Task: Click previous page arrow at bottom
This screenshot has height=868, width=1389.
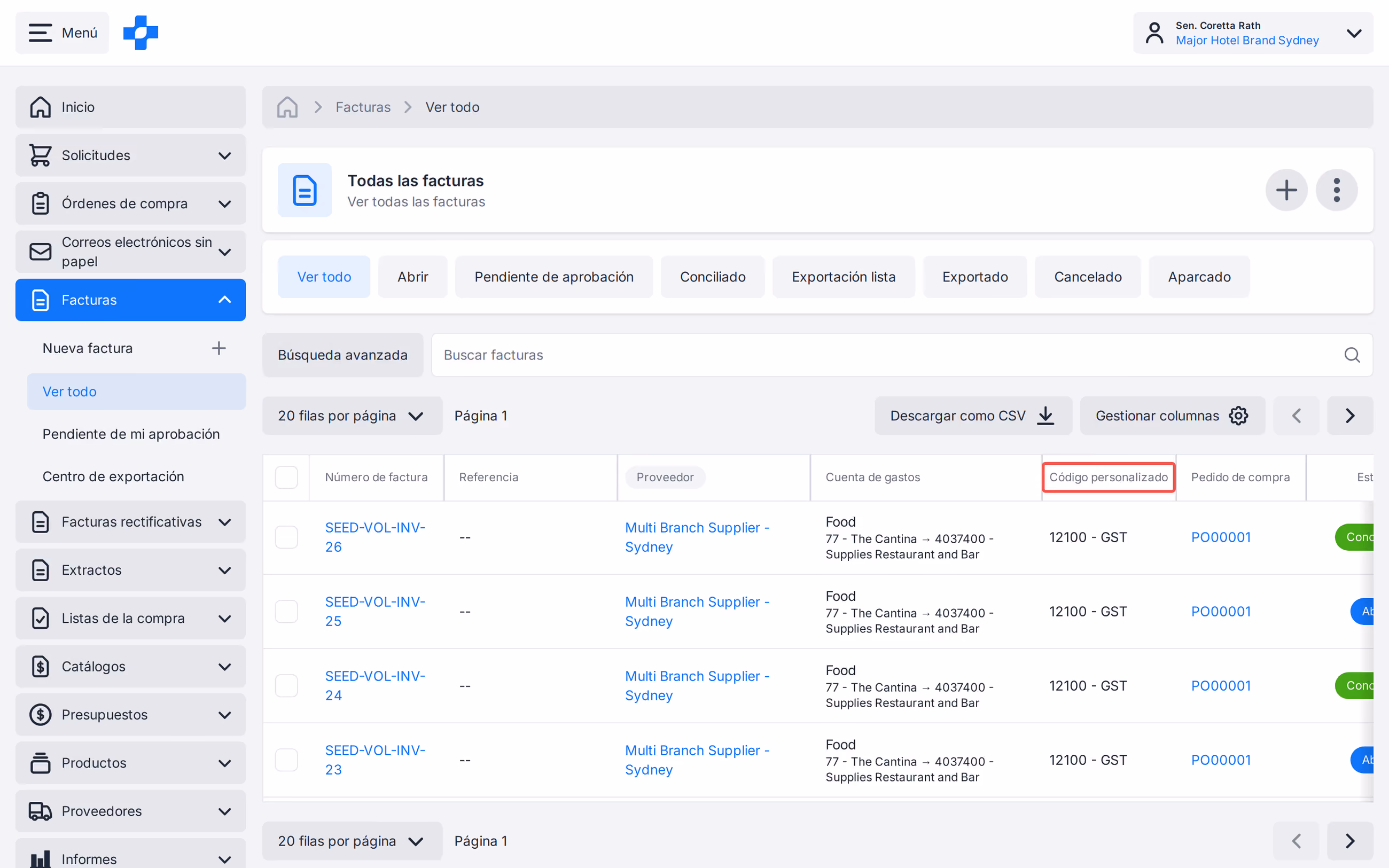Action: pos(1296,841)
